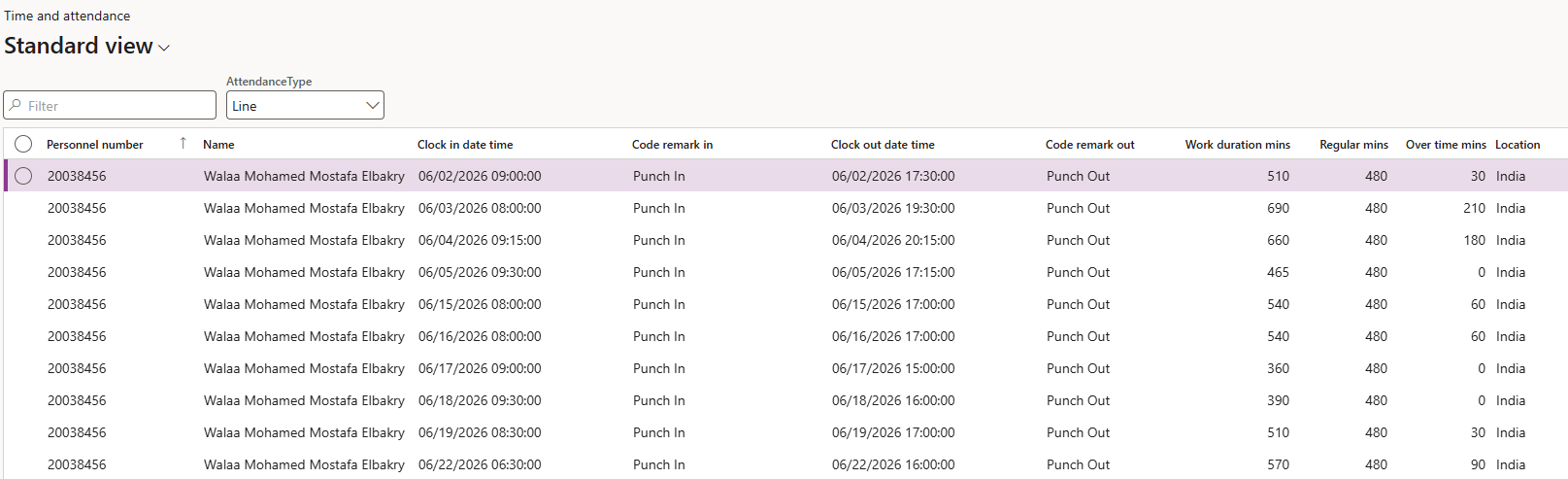Viewport: 1568px width, 479px height.
Task: Click the Over time mins header
Action: click(x=1446, y=144)
